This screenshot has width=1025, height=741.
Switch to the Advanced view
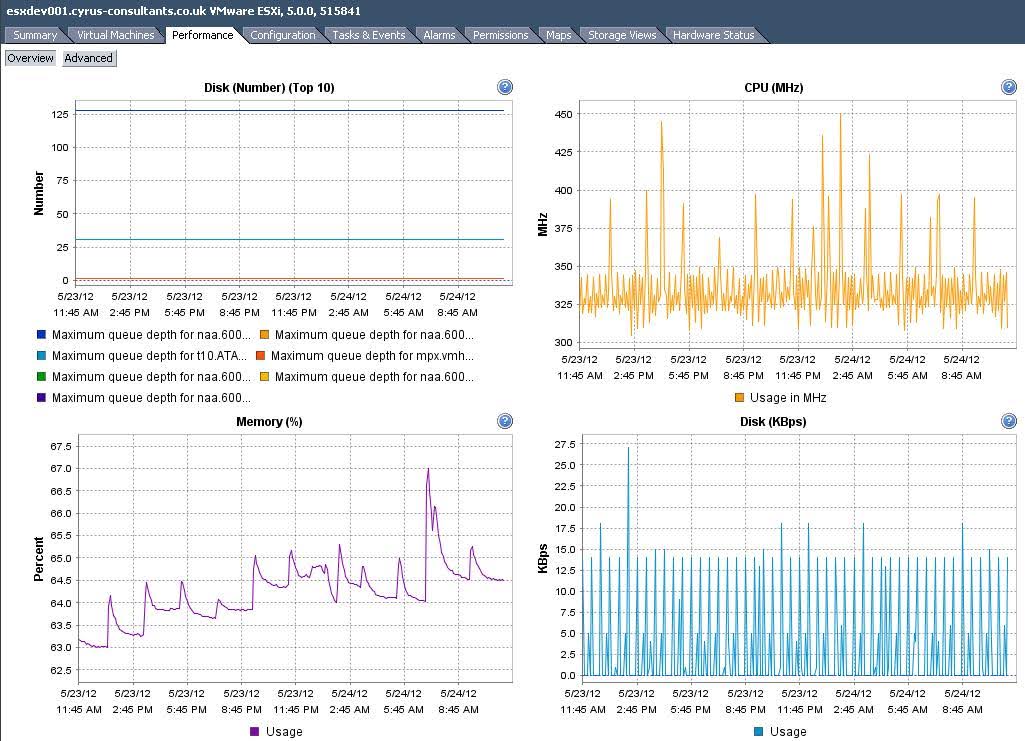click(89, 58)
